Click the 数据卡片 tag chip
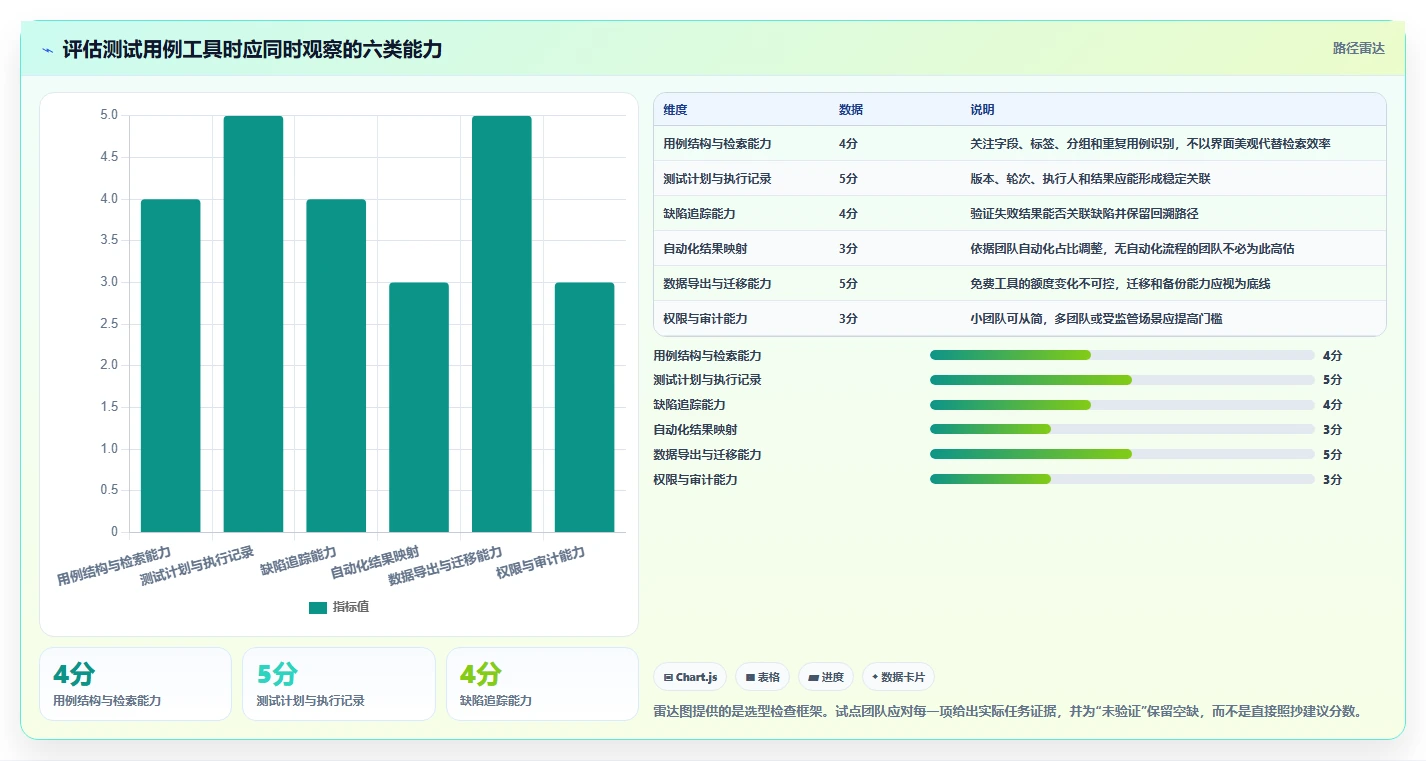Screen dimensions: 1426x761 [x=898, y=677]
